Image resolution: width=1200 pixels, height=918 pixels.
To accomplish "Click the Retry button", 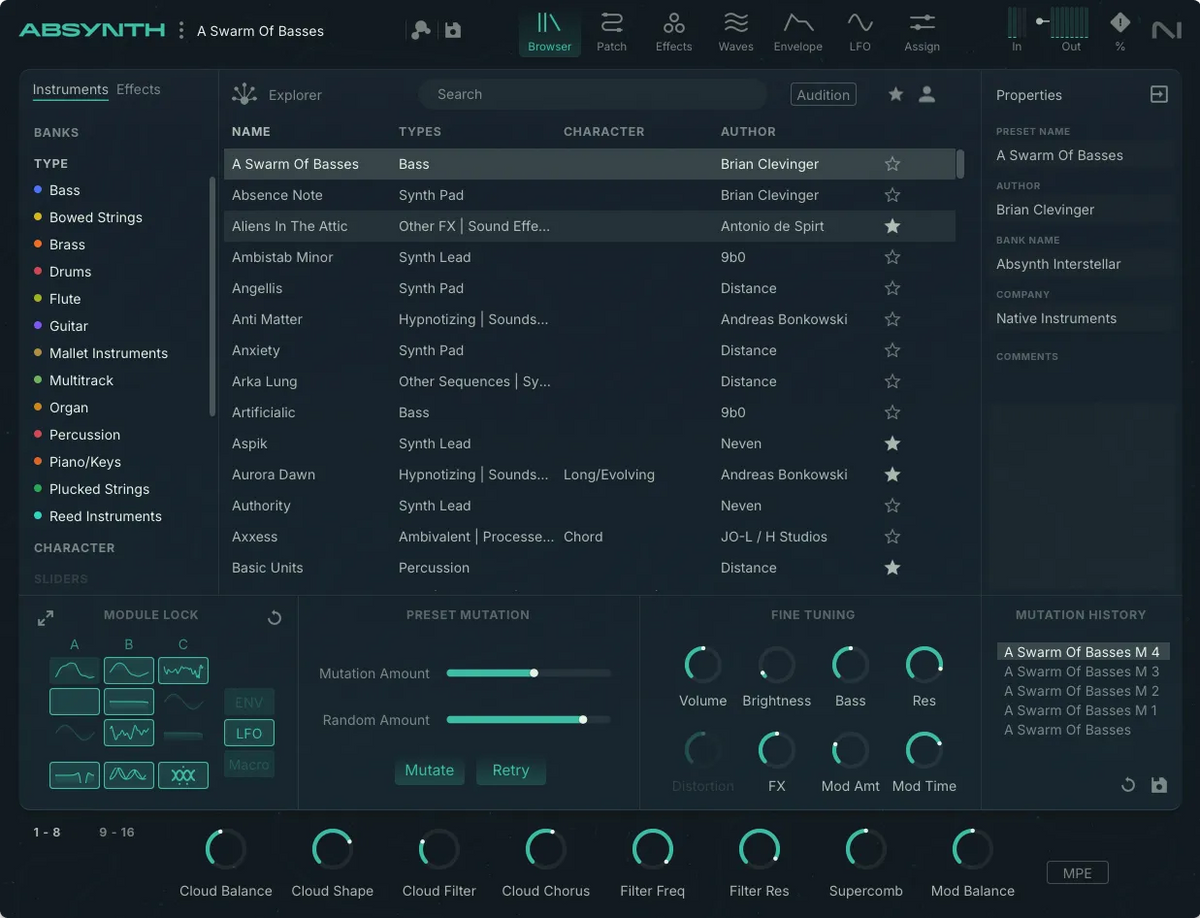I will point(511,770).
